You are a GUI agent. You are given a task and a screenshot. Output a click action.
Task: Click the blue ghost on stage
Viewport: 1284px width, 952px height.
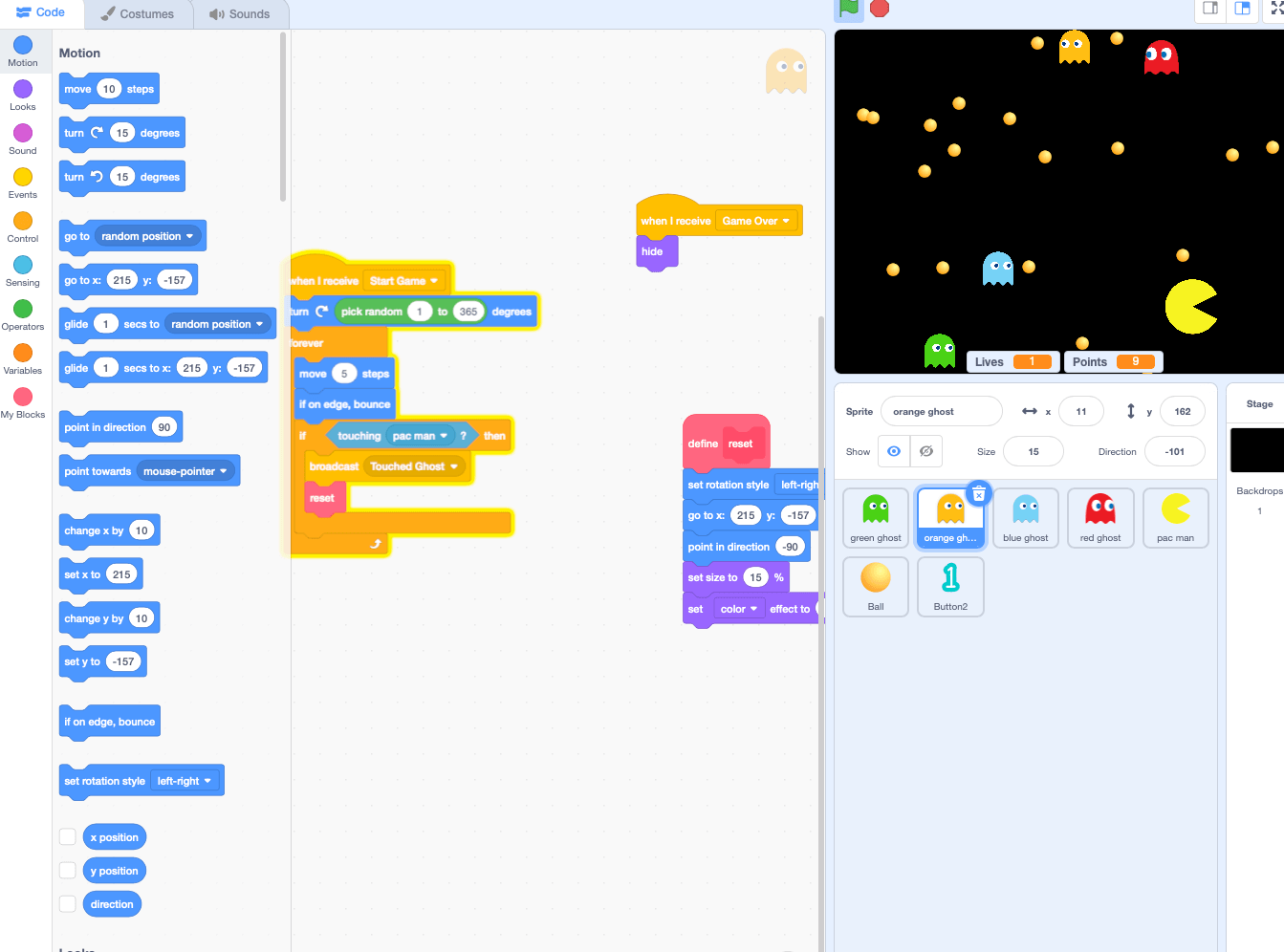pos(998,269)
